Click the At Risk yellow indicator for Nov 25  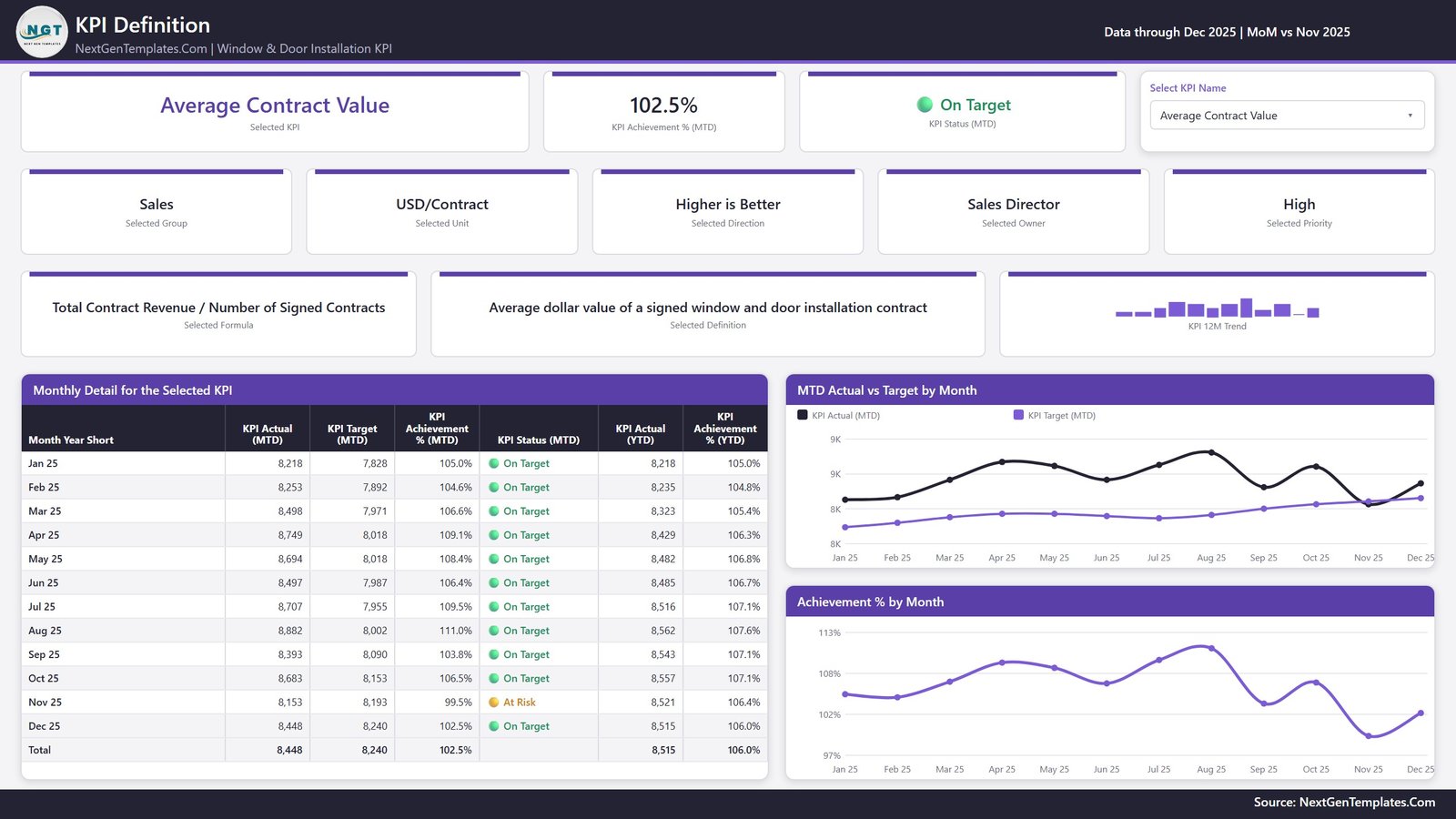pos(494,703)
